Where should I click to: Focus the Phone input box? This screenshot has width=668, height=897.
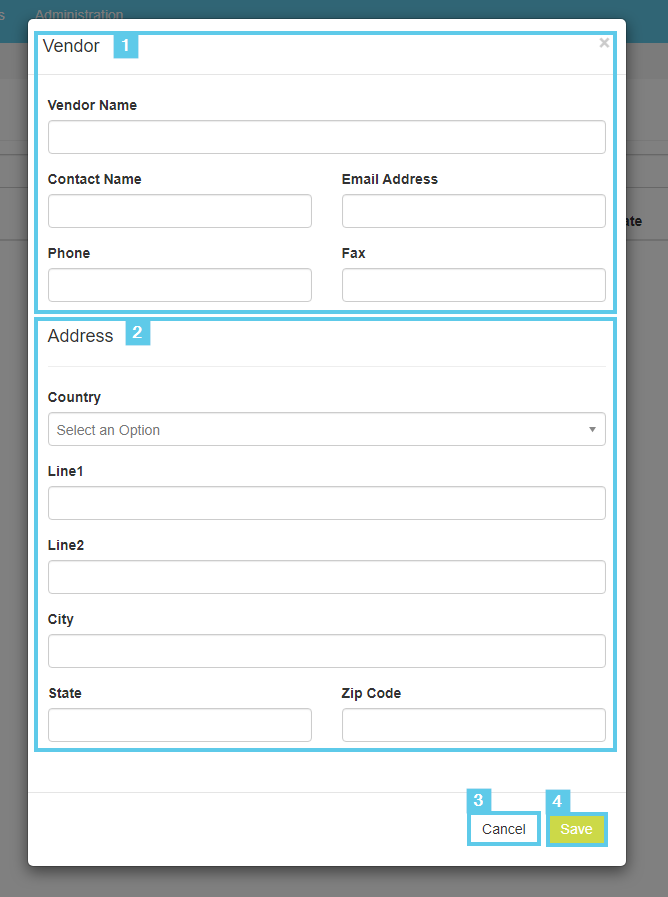[x=180, y=285]
